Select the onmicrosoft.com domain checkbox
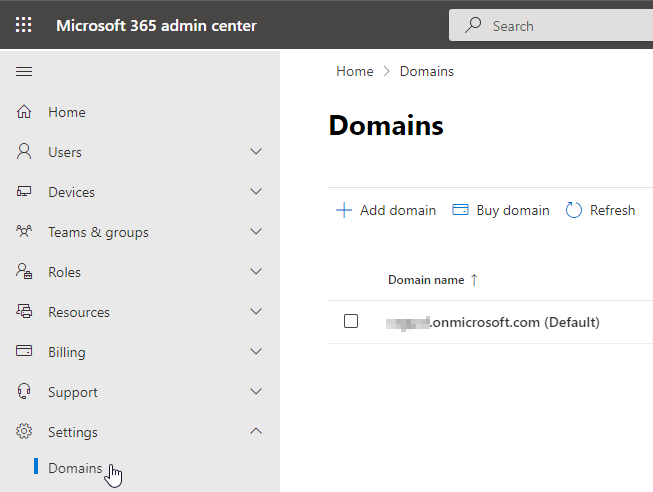 pos(351,321)
